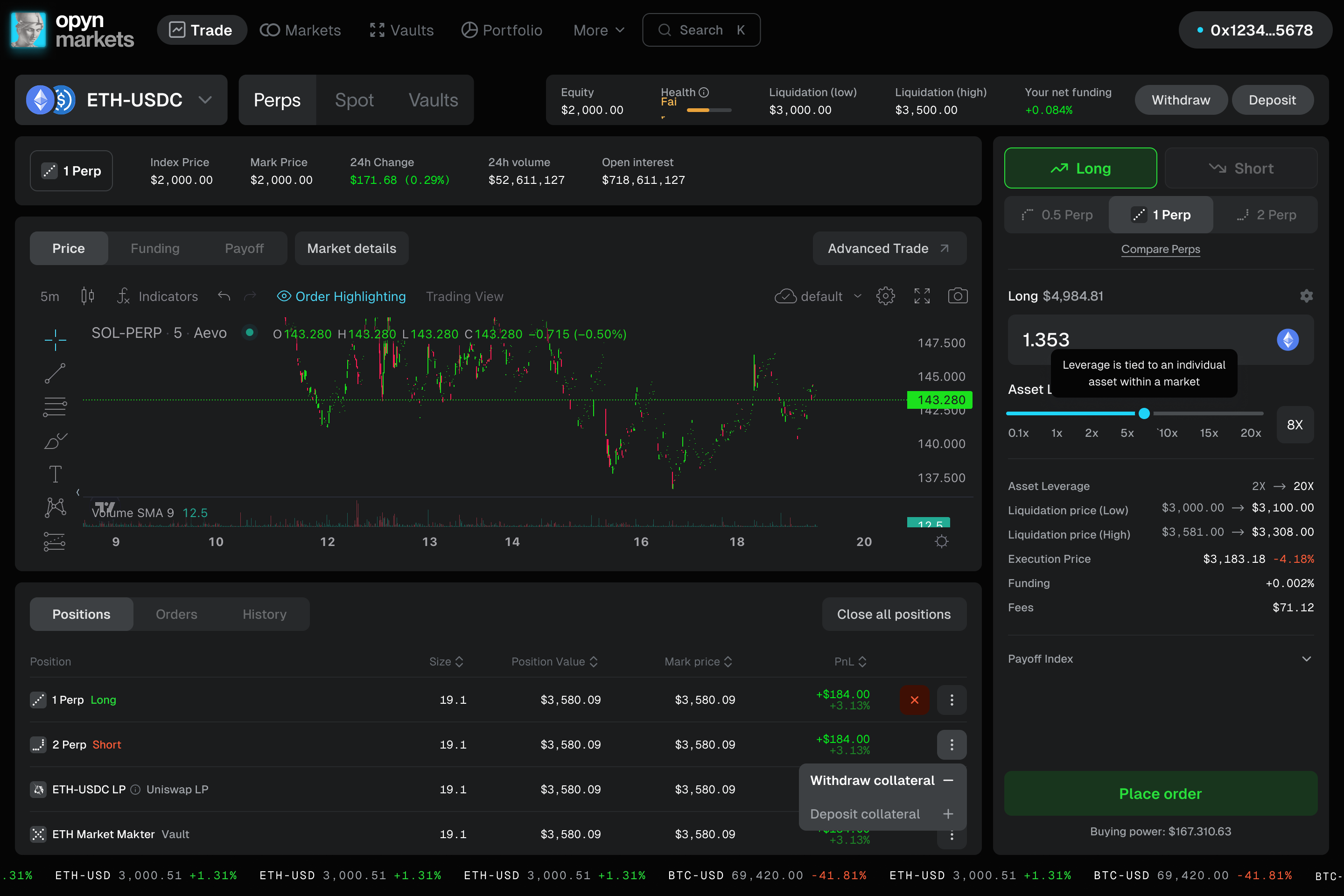Close the 1 Perp Long position
This screenshot has width=1344, height=896.
(914, 700)
